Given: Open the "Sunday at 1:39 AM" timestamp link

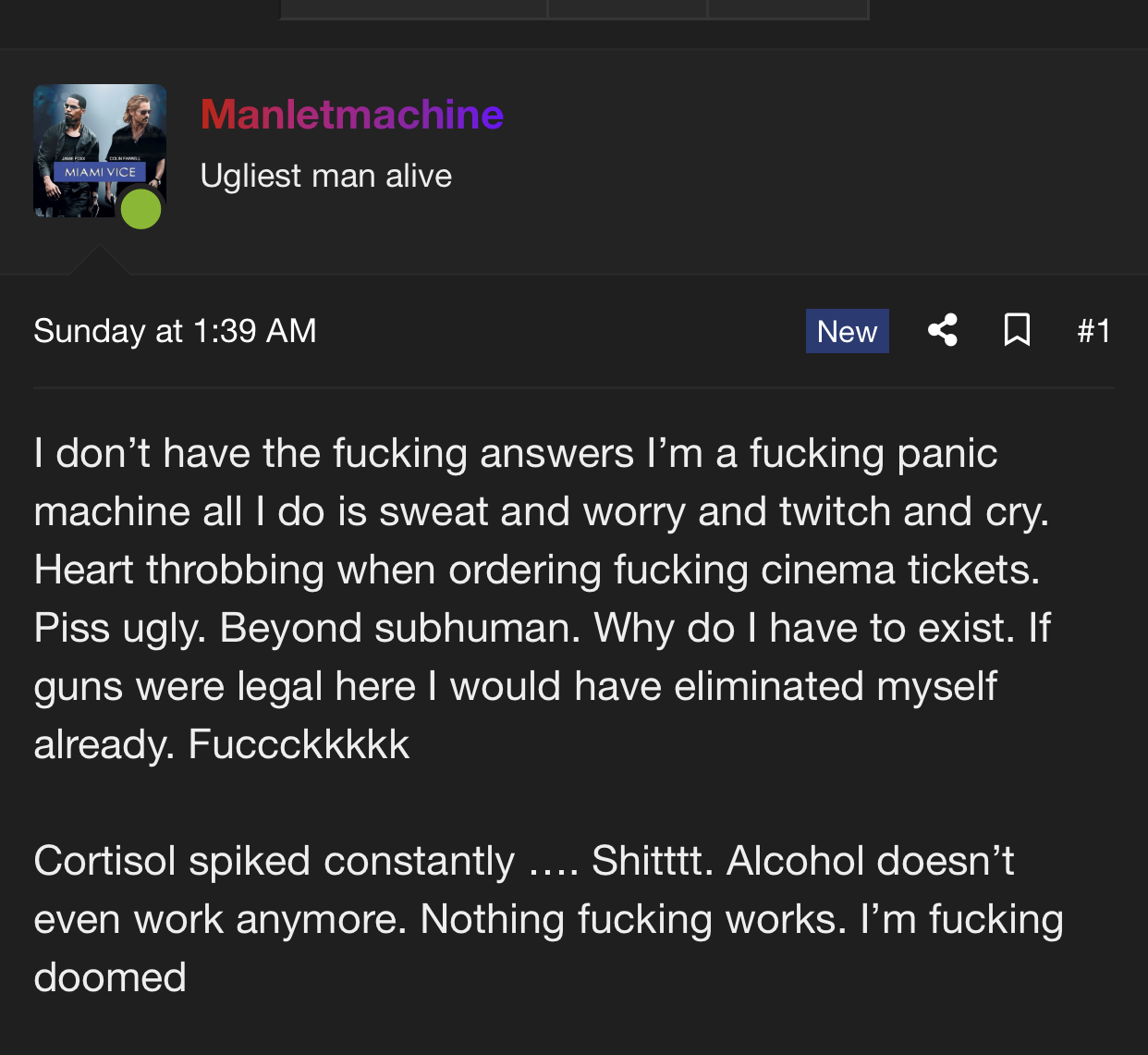Looking at the screenshot, I should tap(175, 331).
